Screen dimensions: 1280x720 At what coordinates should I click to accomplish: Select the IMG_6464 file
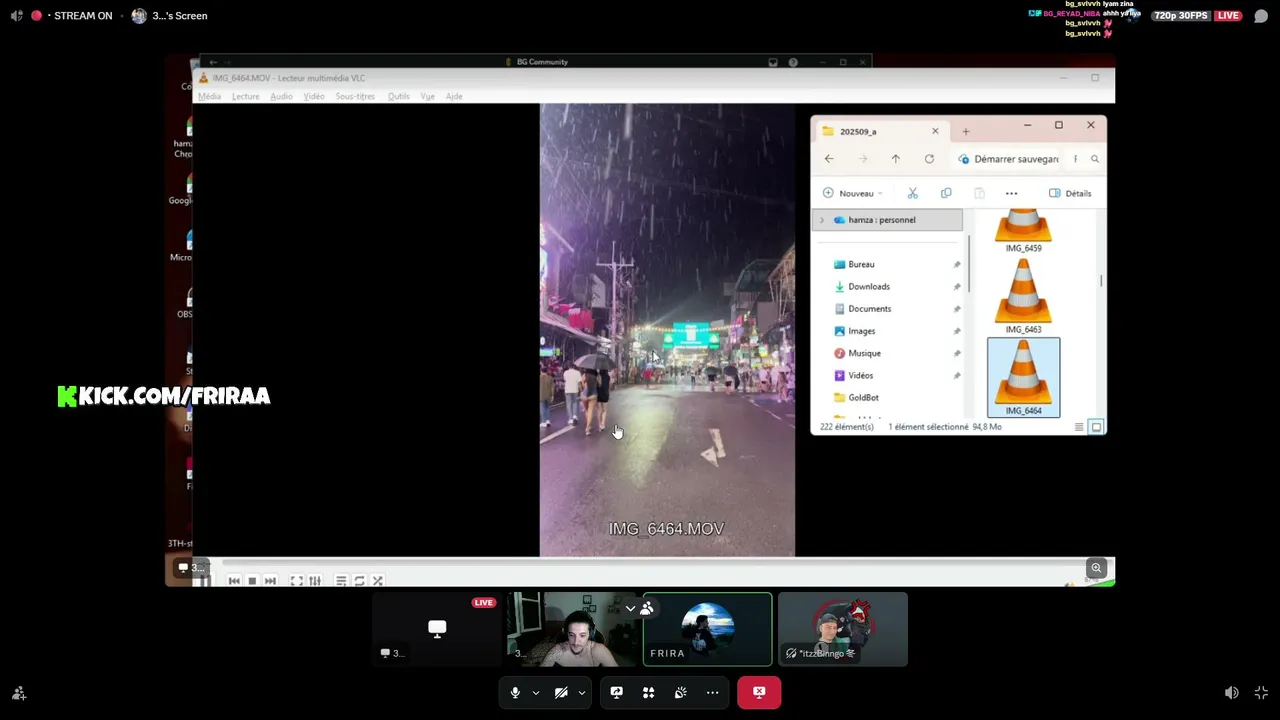coord(1023,377)
